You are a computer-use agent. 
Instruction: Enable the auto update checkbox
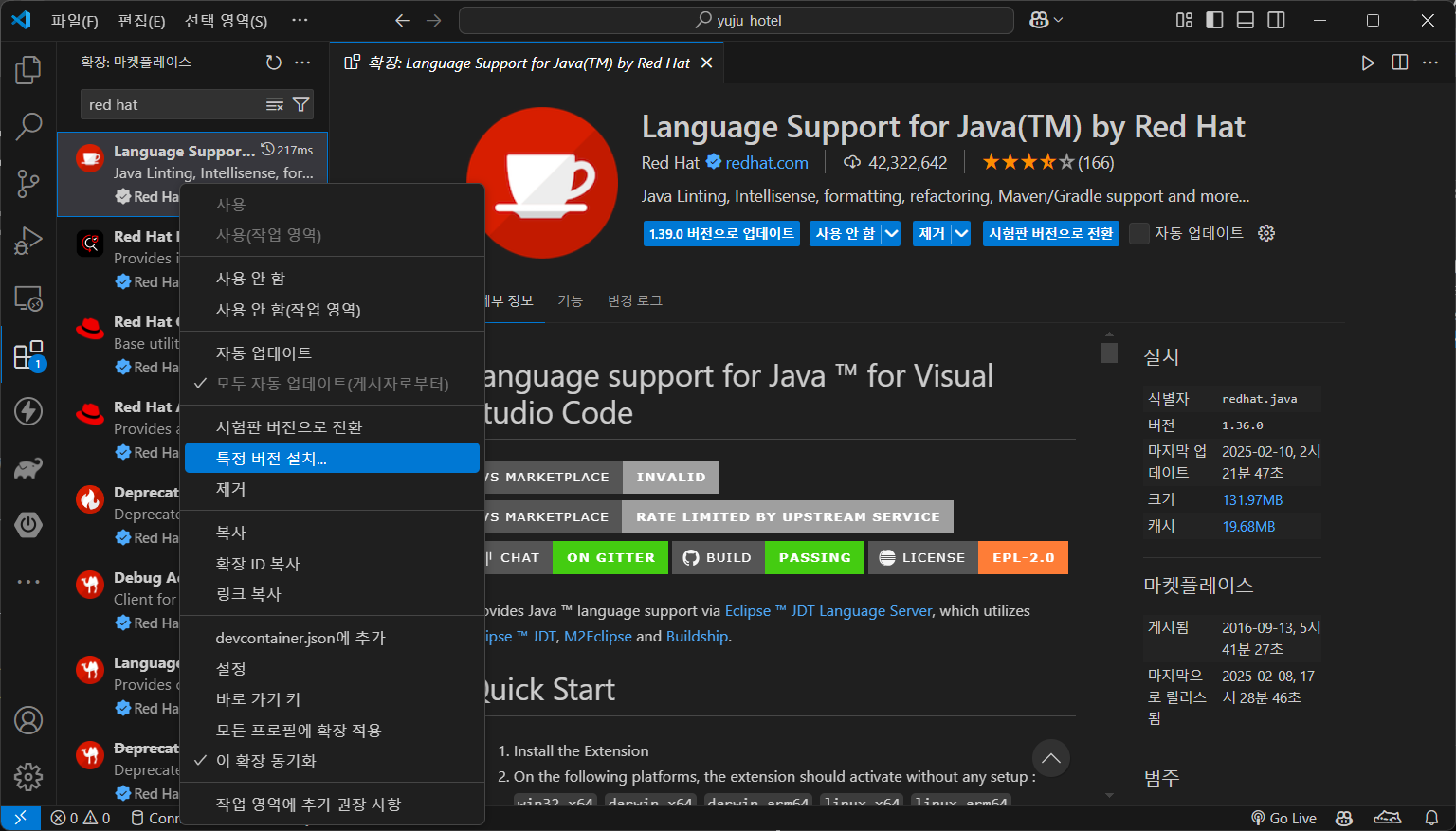tap(1139, 233)
